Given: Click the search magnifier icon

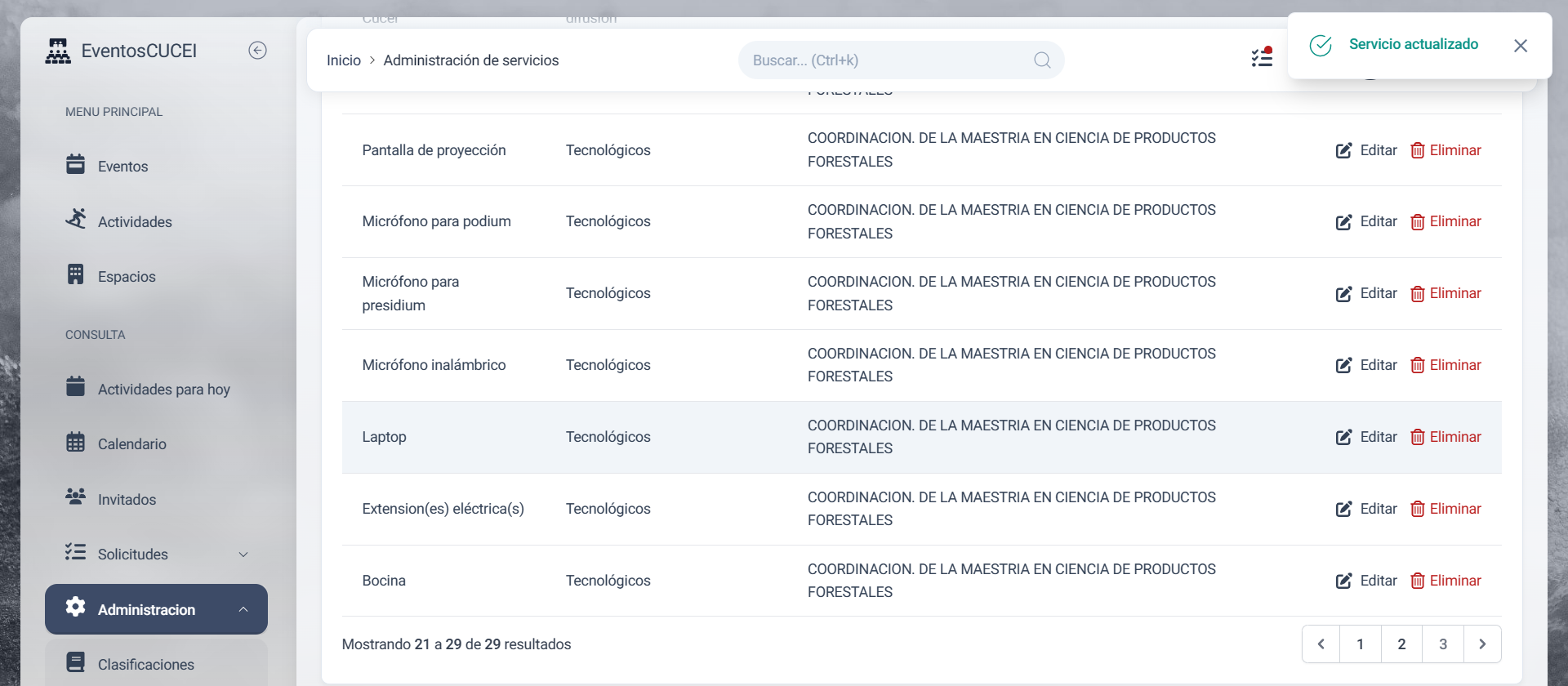Looking at the screenshot, I should pyautogui.click(x=1042, y=60).
